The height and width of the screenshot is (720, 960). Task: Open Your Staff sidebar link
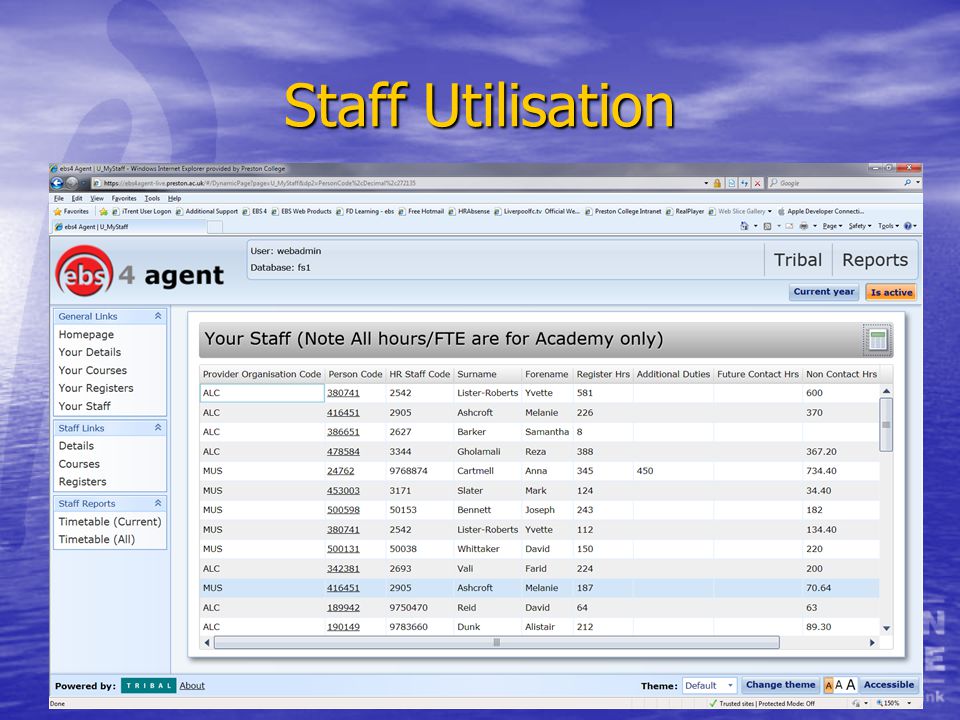(84, 407)
